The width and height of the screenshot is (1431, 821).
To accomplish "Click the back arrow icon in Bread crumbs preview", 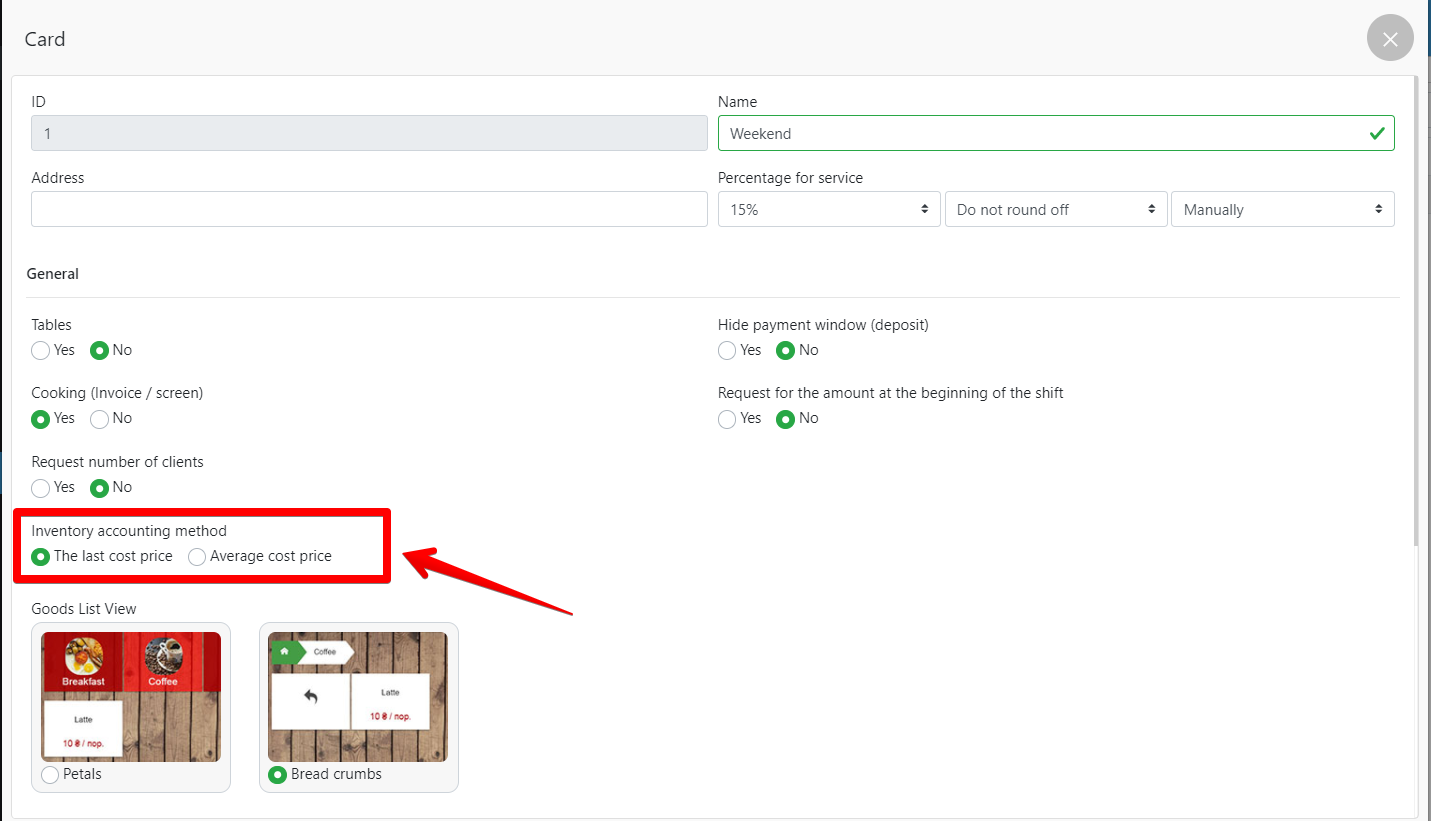I will [310, 698].
